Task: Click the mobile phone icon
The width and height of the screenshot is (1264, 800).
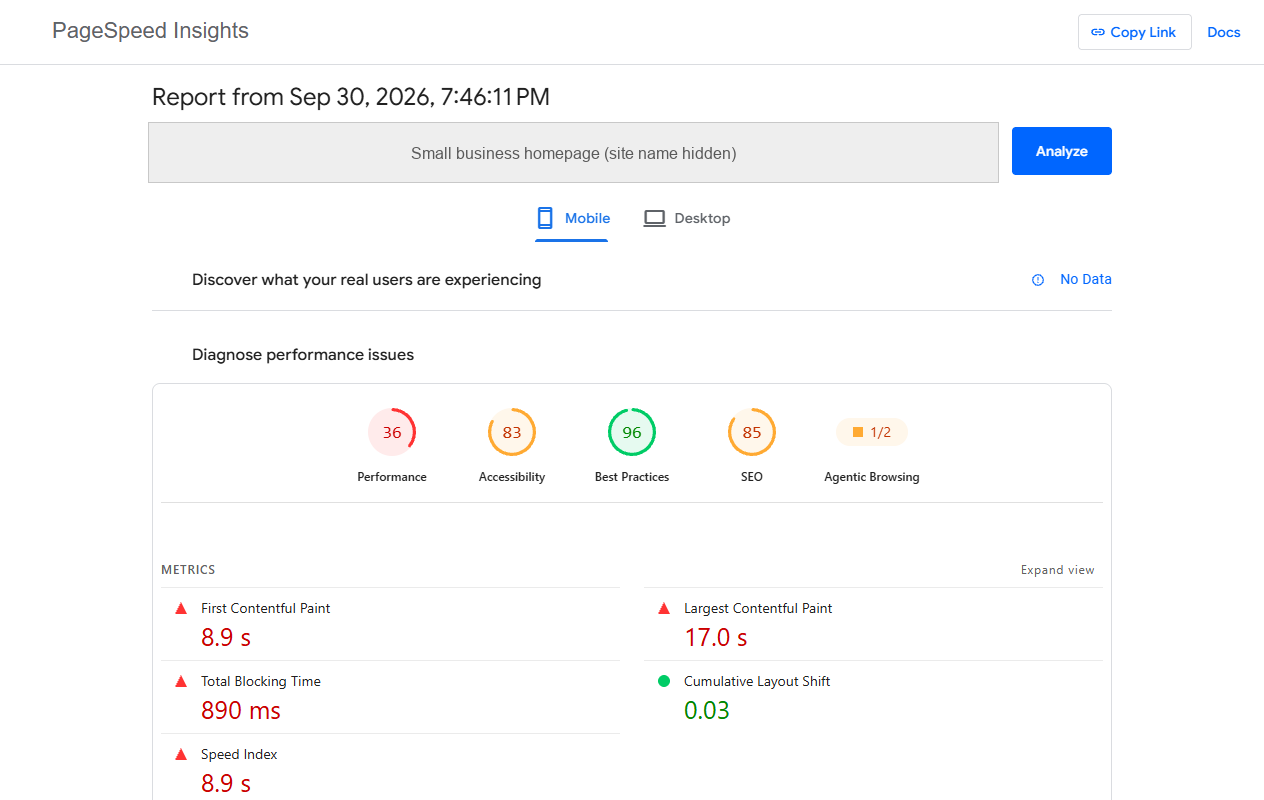Action: pos(545,218)
